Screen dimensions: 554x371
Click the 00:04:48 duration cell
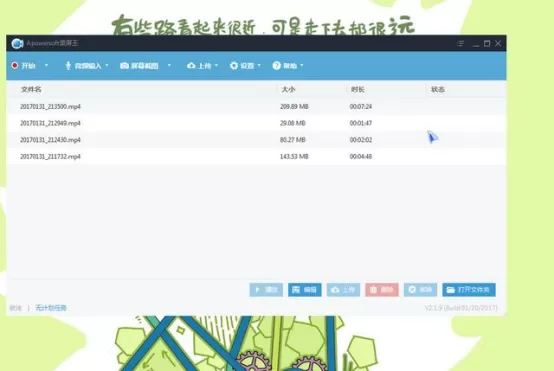tap(361, 156)
